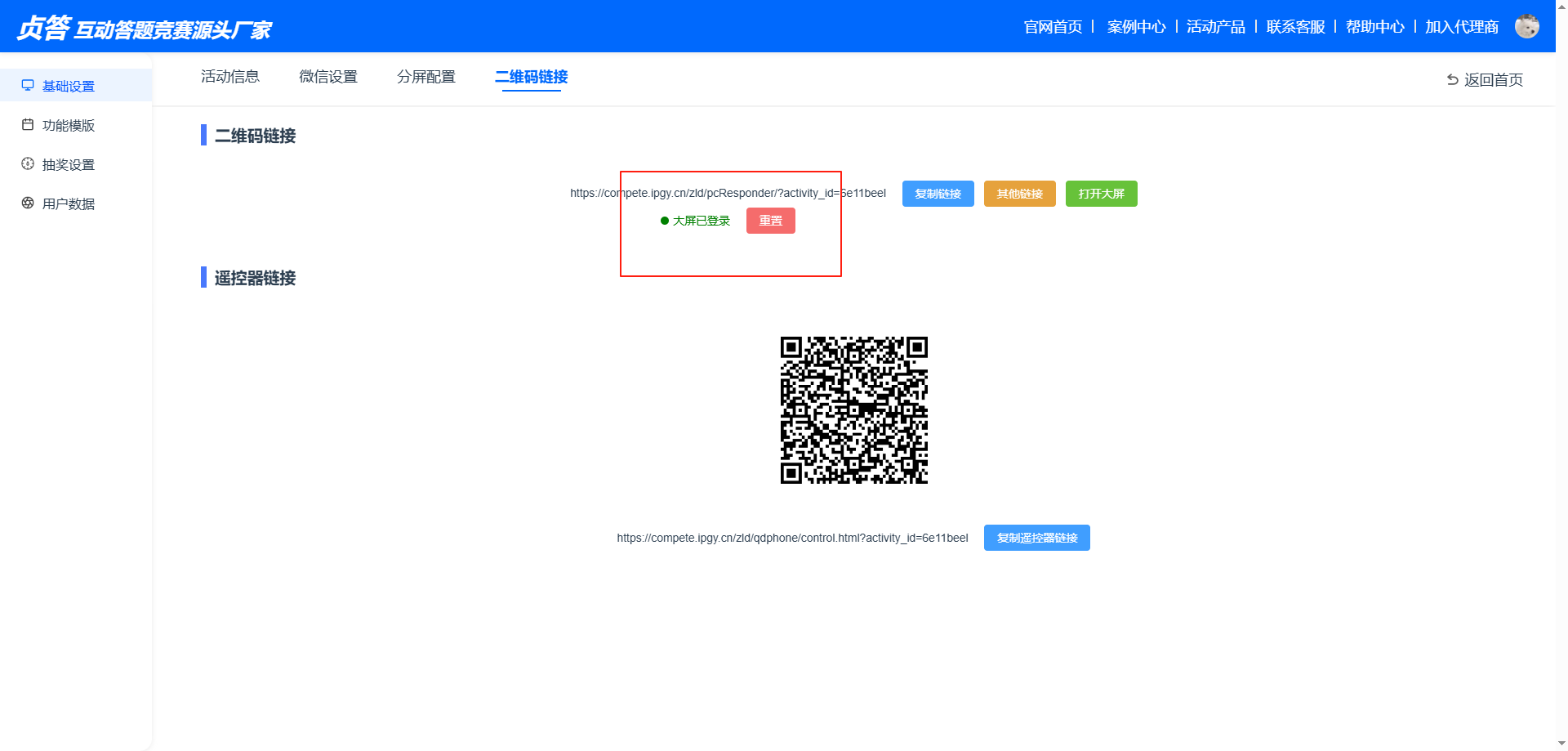1568x751 pixels.
Task: Click the 贞答 logo in the header
Action: tap(144, 29)
